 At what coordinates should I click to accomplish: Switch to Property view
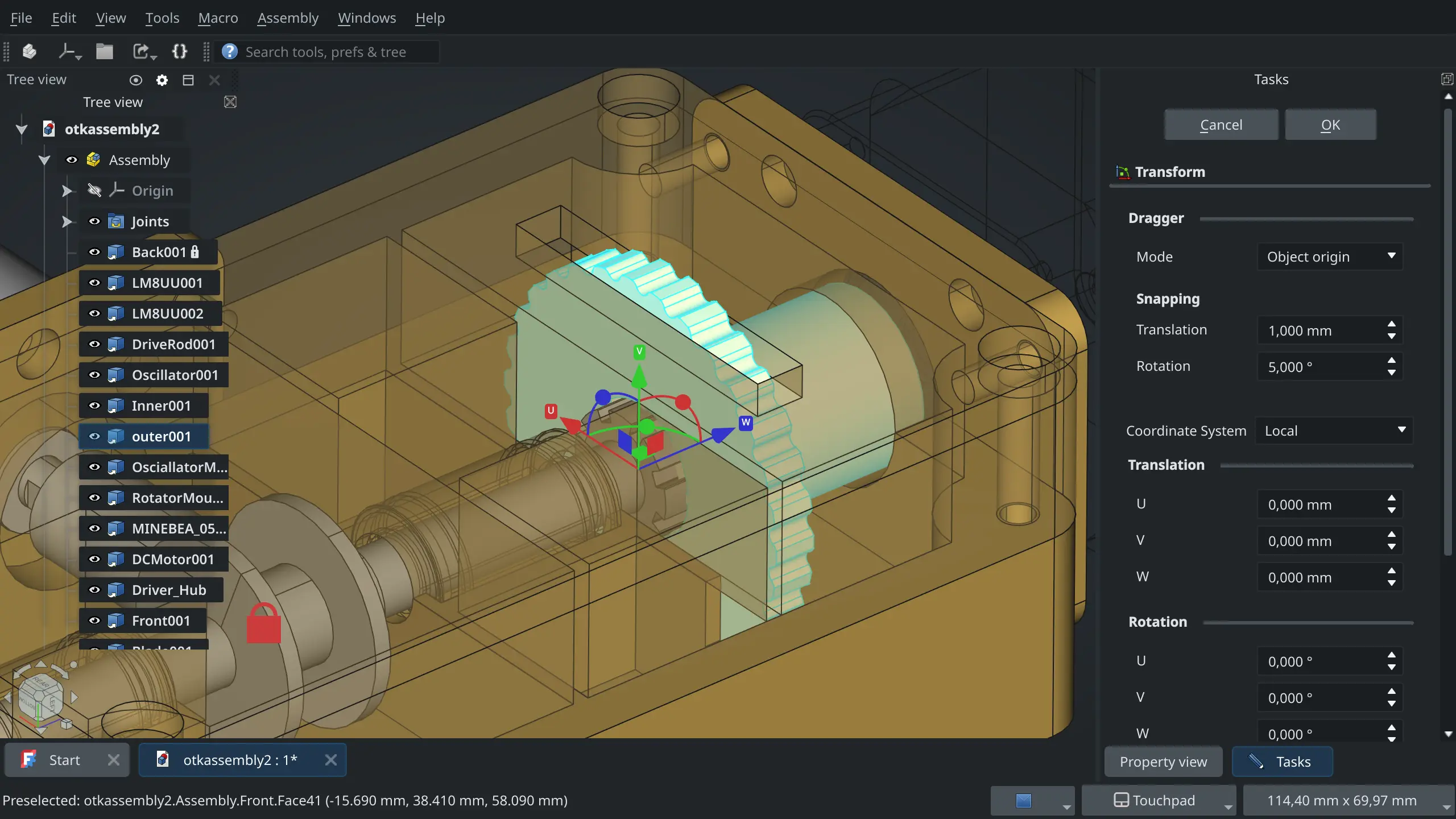point(1163,762)
